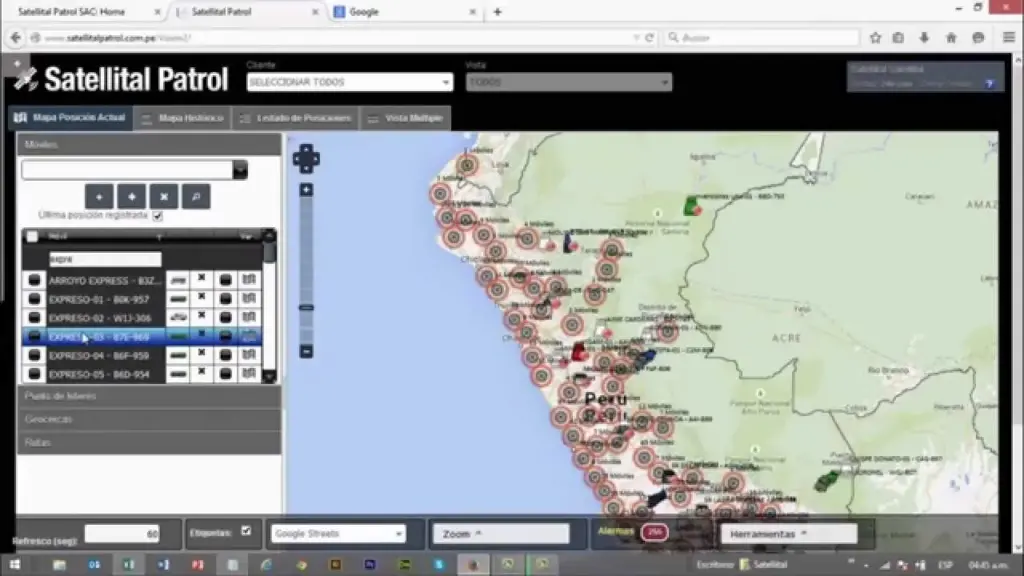The height and width of the screenshot is (576, 1024).
Task: Open the Google Streets map layer dropdown
Action: (x=338, y=534)
